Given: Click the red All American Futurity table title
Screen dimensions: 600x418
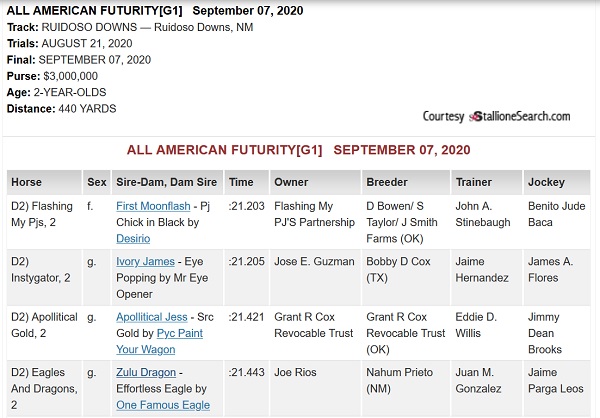Looking at the screenshot, I should click(298, 150).
